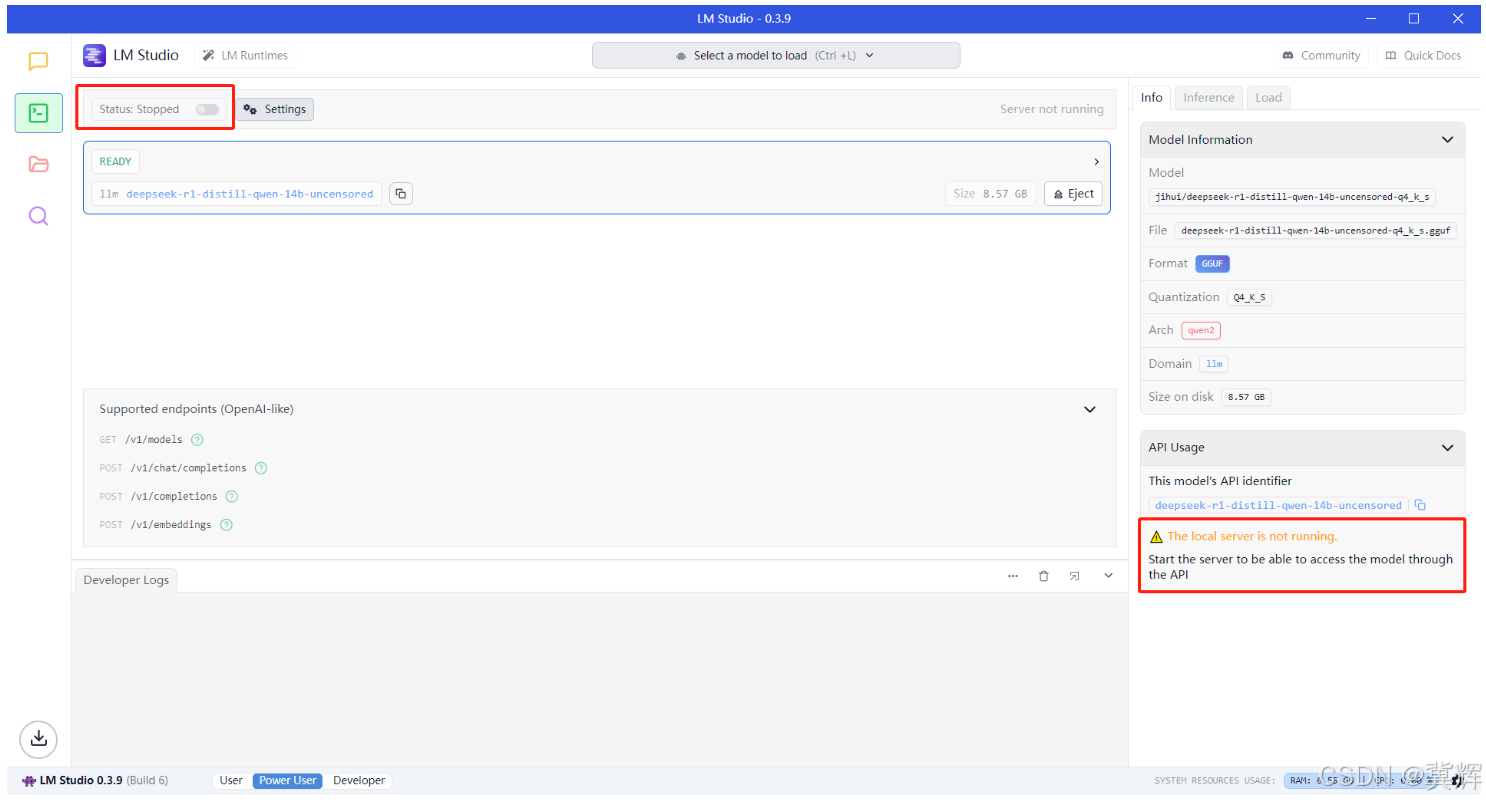Viewport: 1486px width, 802px height.
Task: Collapse the Developer Logs panel chevron
Action: click(x=1108, y=576)
